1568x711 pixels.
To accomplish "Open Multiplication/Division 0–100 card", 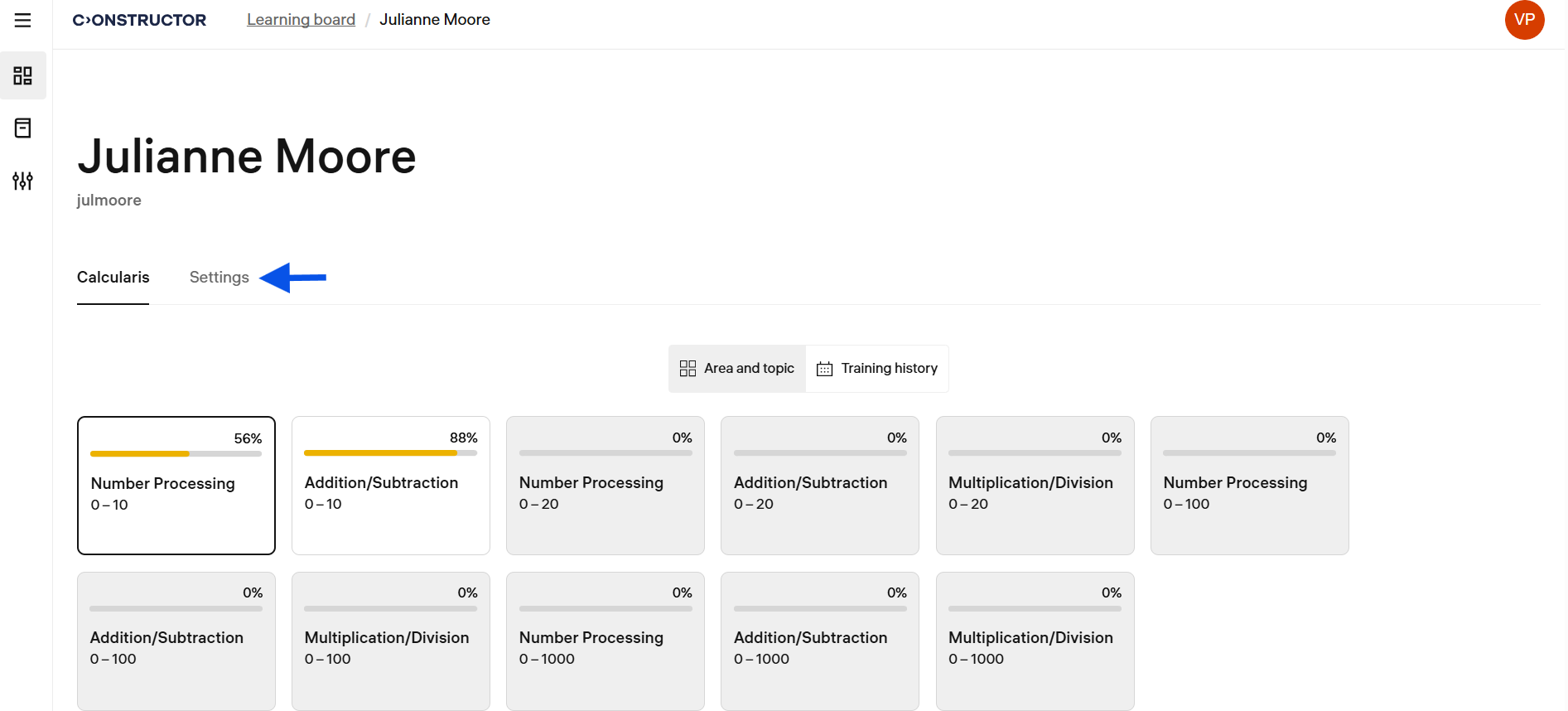I will (391, 641).
